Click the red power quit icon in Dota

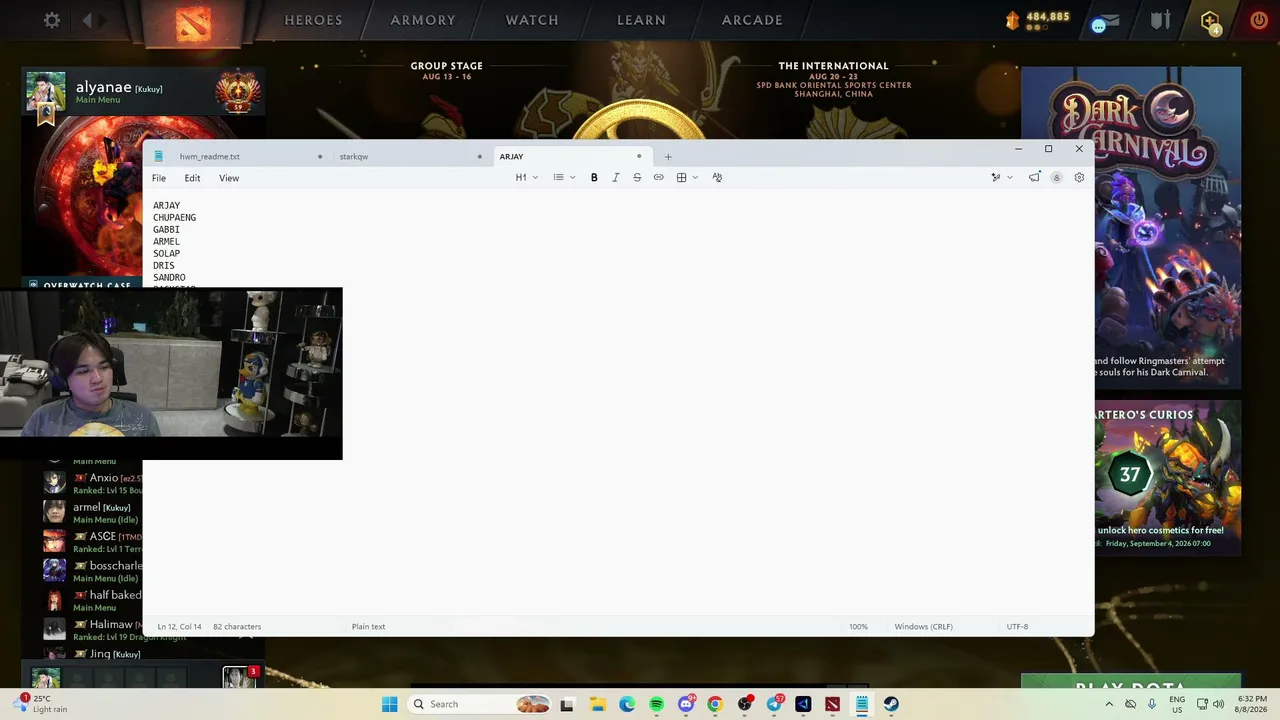pos(1258,20)
